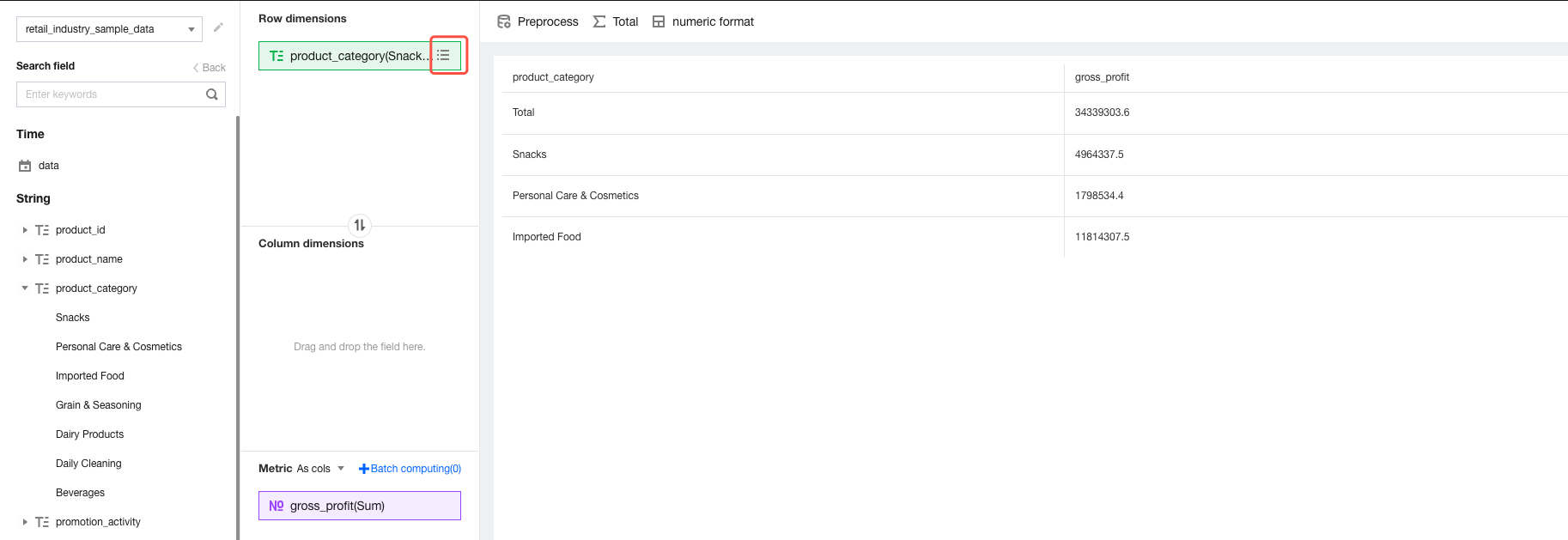Collapse the product_category field

pos(25,288)
